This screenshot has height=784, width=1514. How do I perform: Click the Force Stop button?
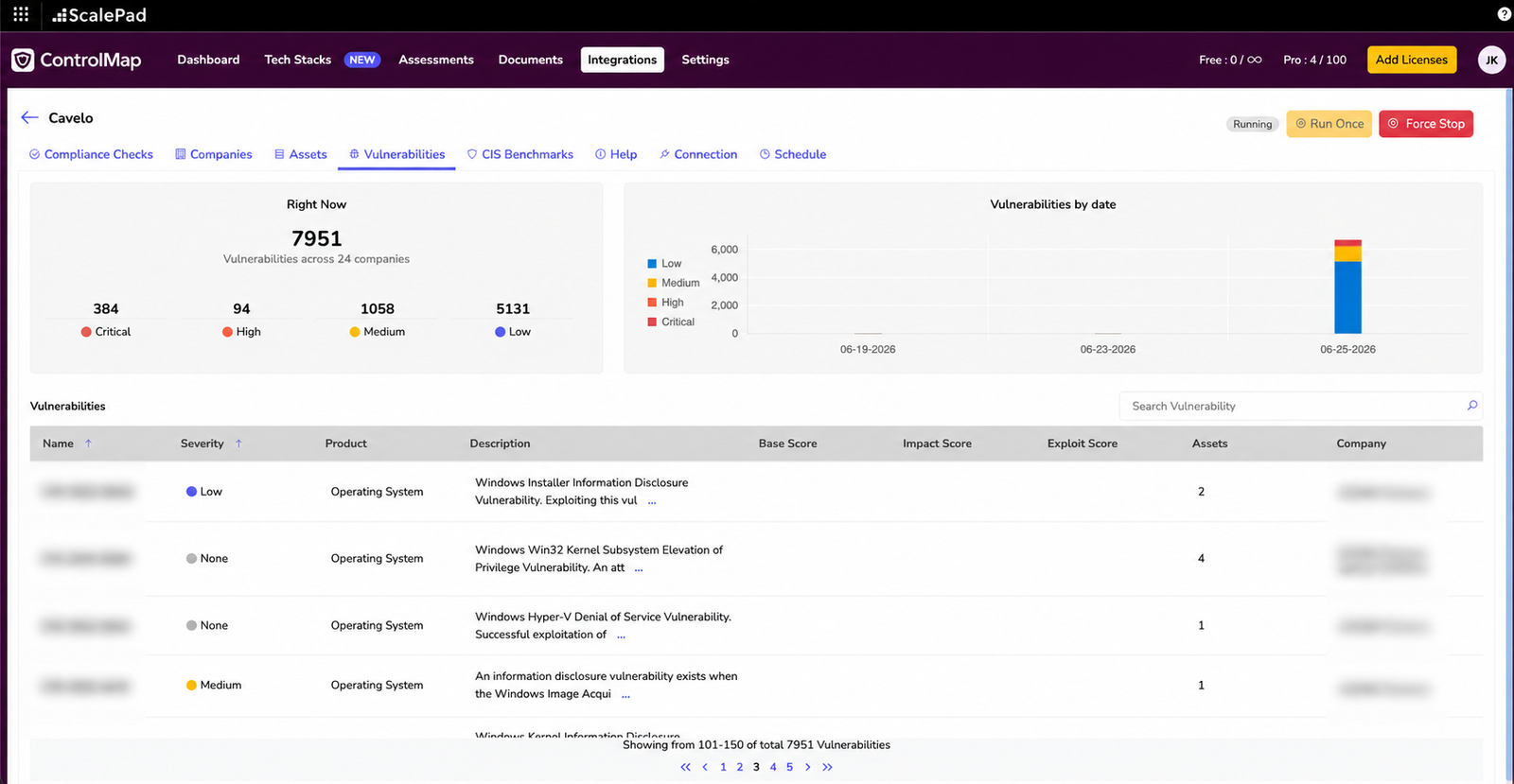[x=1426, y=124]
